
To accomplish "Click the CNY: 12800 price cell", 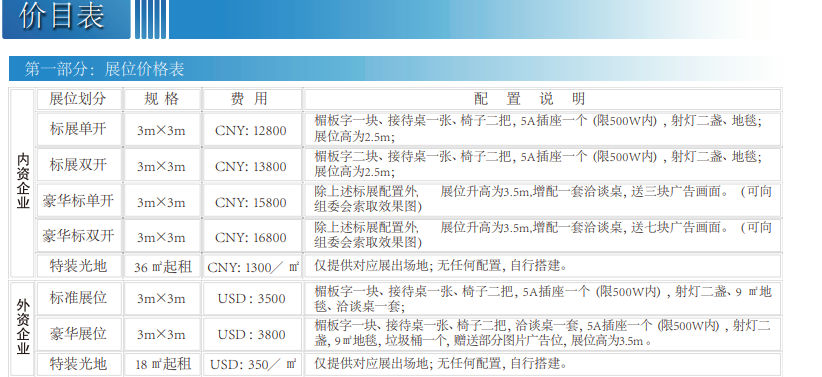I will coord(252,129).
